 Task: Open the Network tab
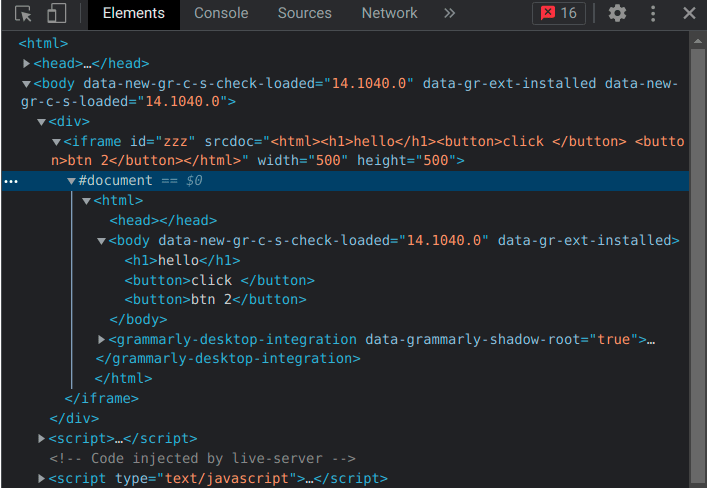coord(390,13)
